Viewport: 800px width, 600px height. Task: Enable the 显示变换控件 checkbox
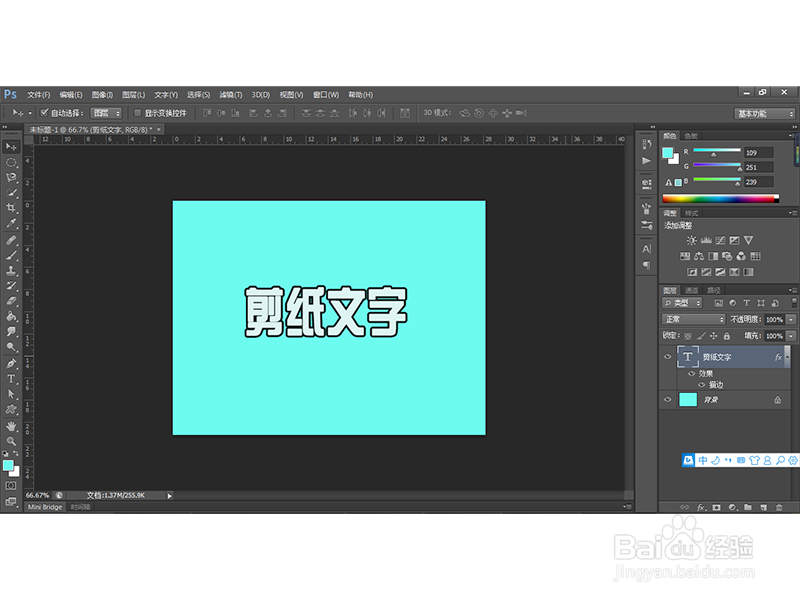pyautogui.click(x=137, y=113)
